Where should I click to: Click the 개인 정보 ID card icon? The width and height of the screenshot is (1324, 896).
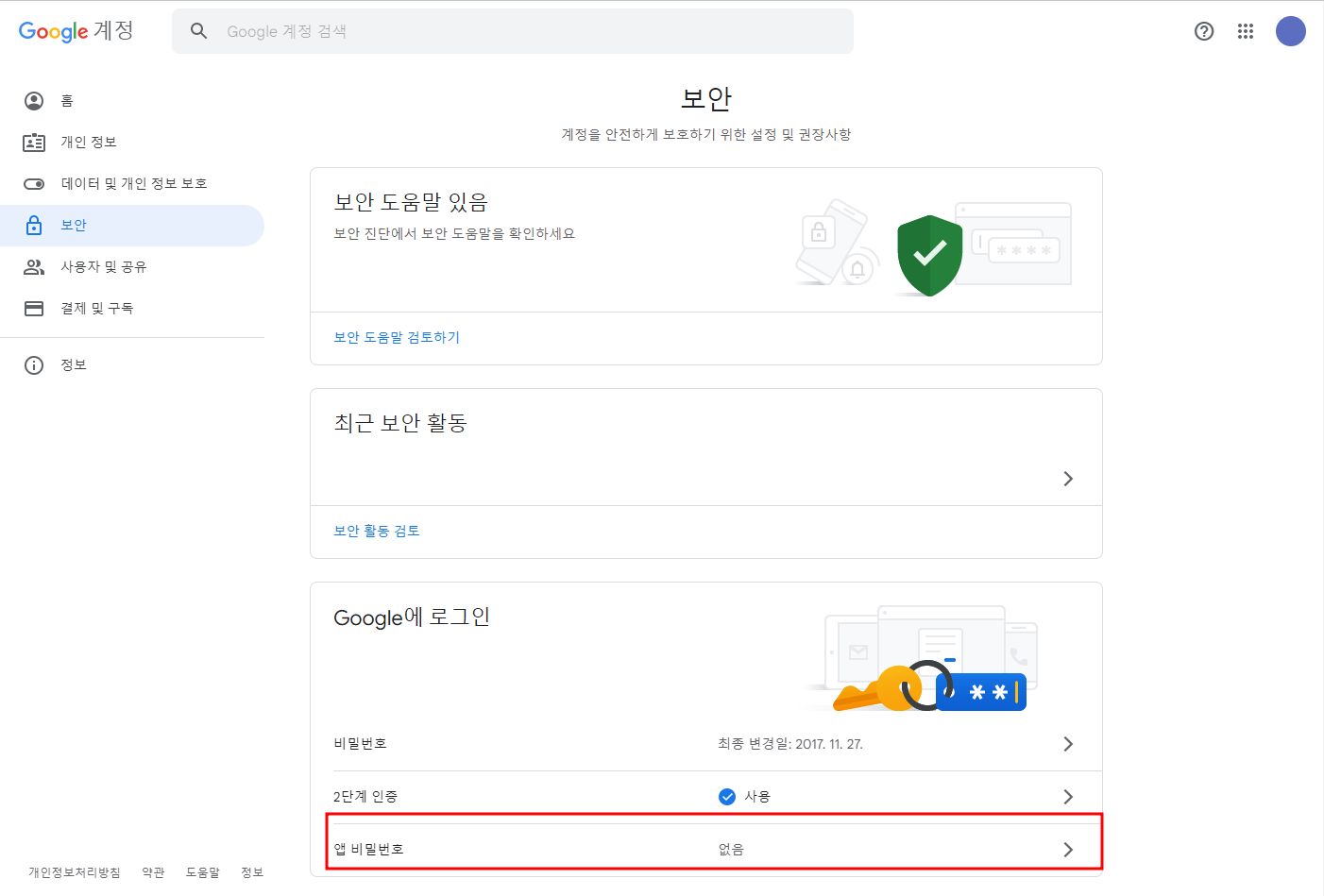point(34,143)
